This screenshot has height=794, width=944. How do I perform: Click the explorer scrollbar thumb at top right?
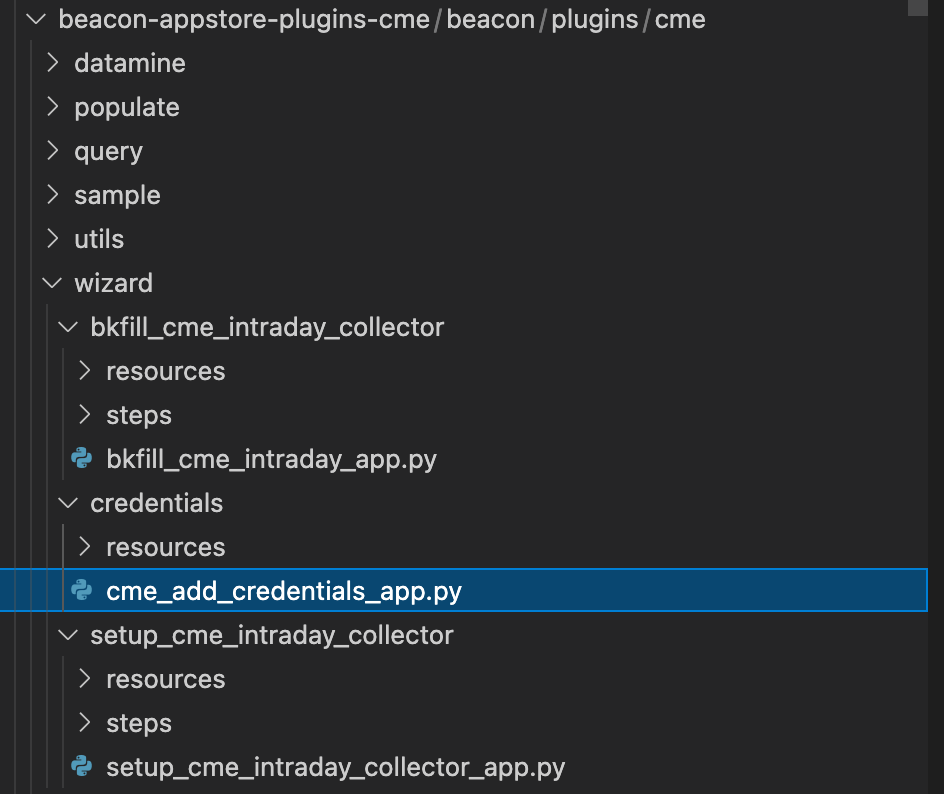click(918, 8)
